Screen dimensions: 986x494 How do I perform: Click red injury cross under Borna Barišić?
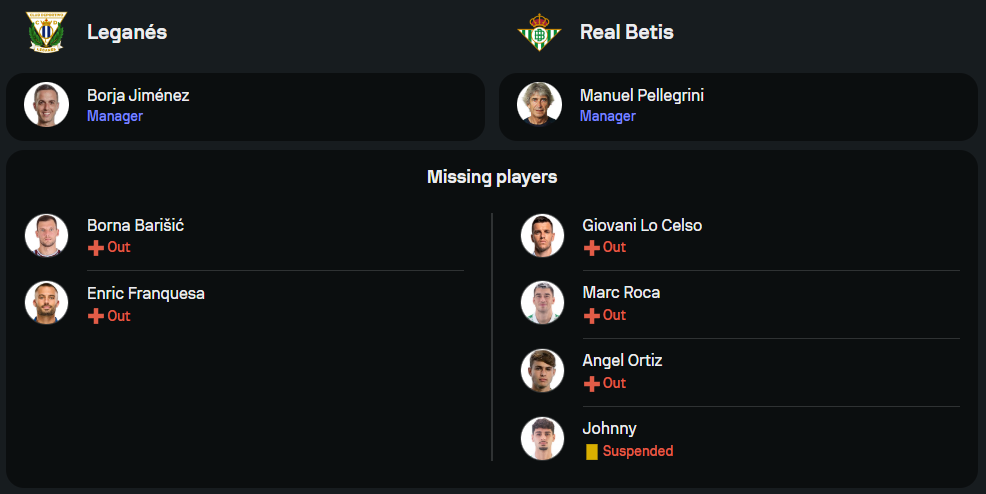click(96, 248)
